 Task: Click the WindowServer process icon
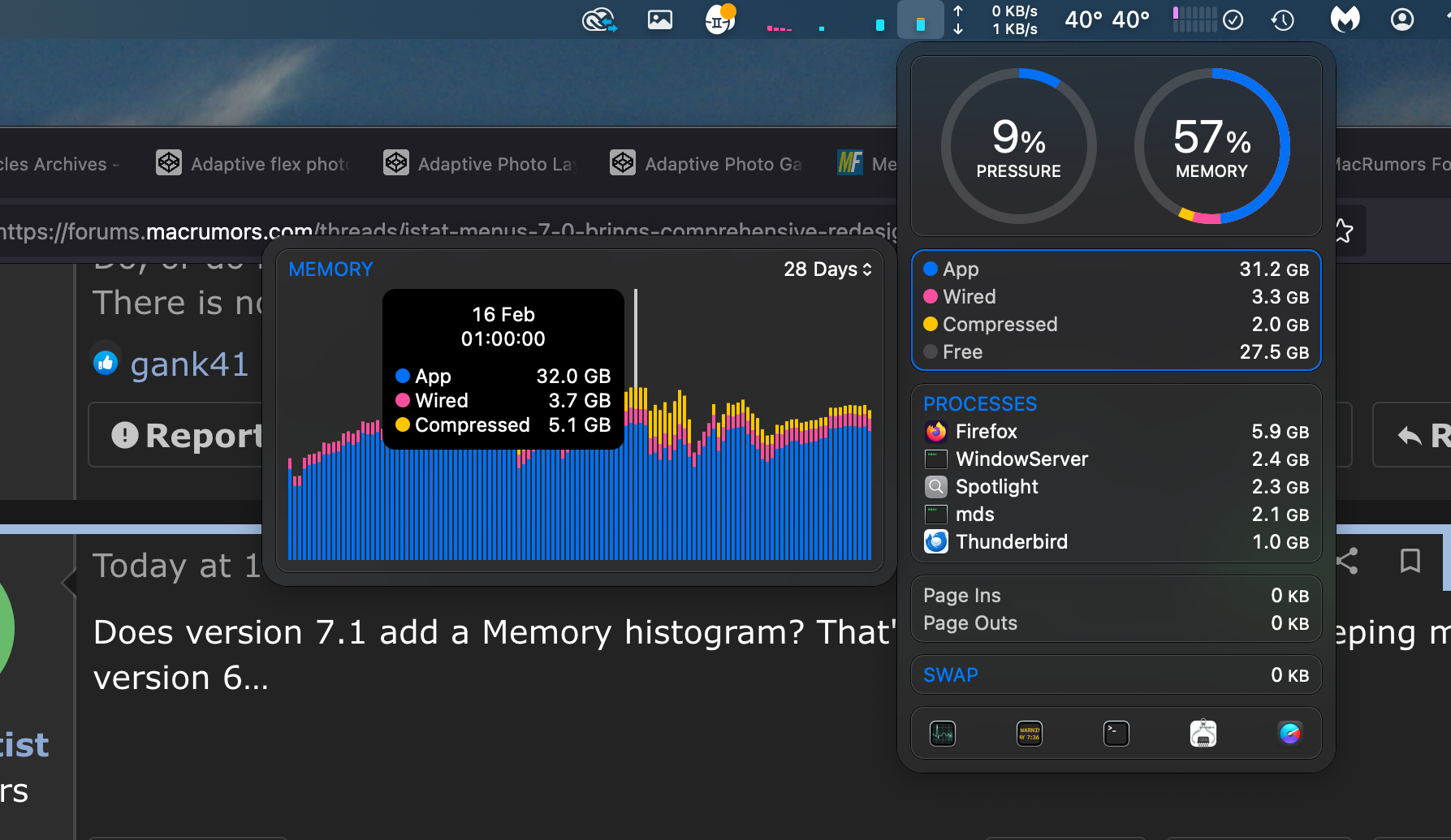(936, 459)
